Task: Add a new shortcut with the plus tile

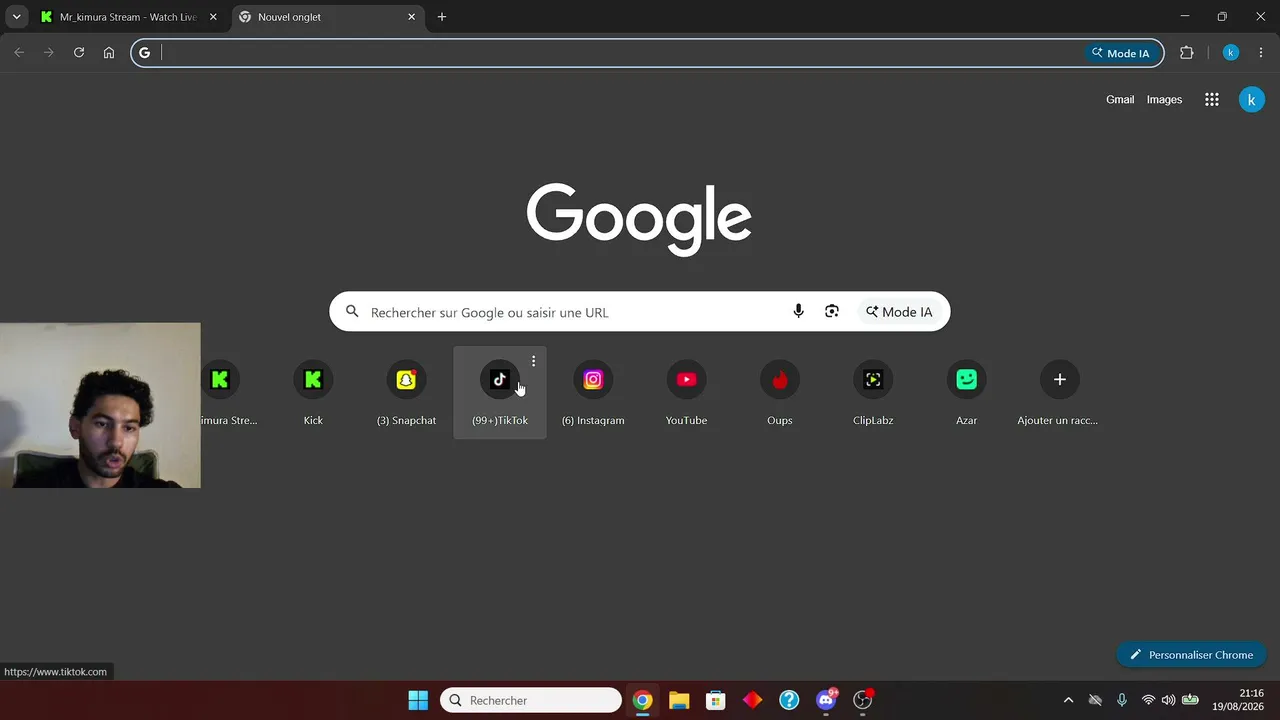Action: pos(1059,393)
